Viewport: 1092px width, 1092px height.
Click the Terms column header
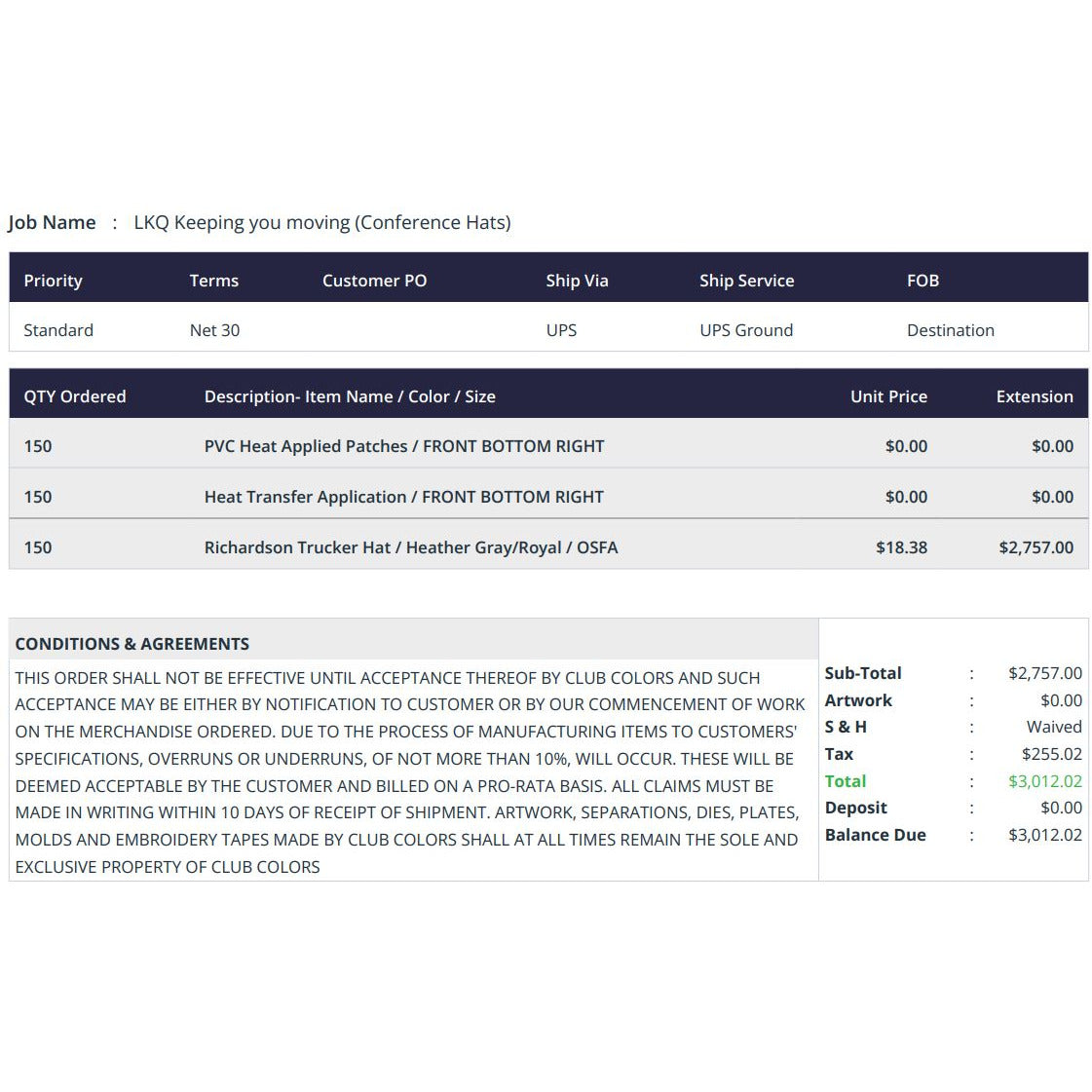click(213, 280)
